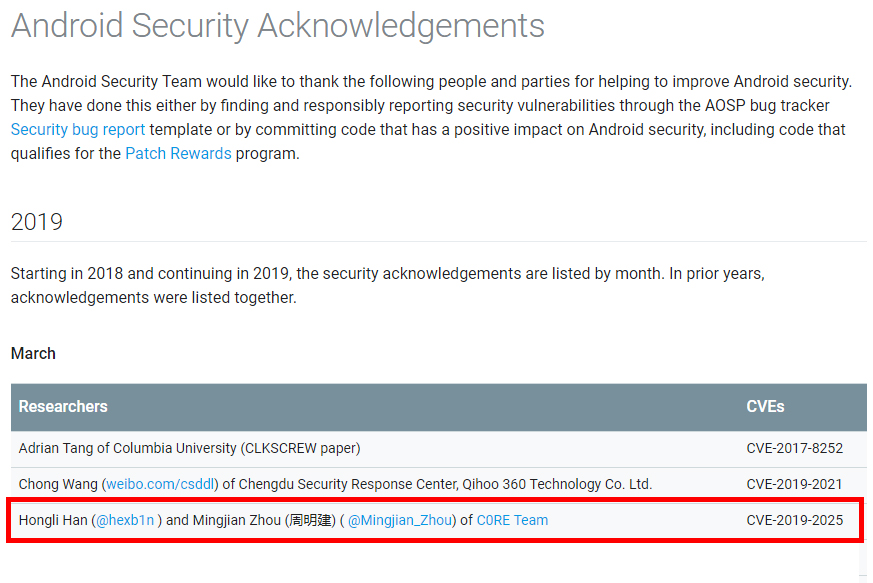
Task: Click the Adrian Tang researcher row
Action: (x=439, y=449)
